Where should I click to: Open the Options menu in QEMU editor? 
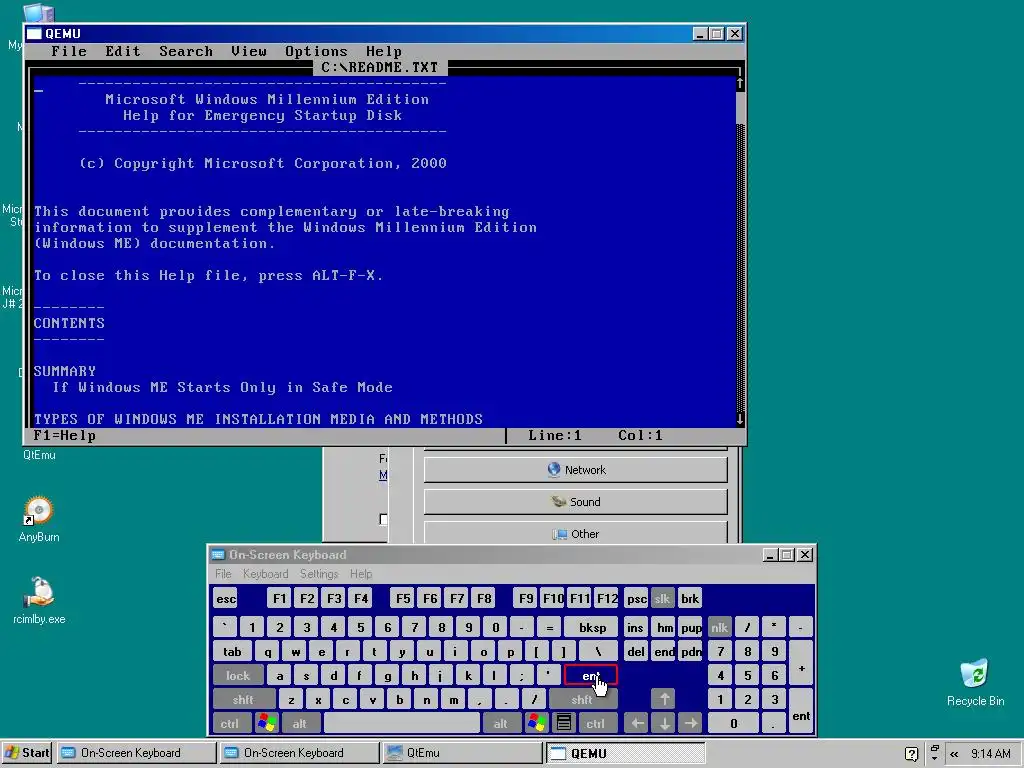pos(316,52)
